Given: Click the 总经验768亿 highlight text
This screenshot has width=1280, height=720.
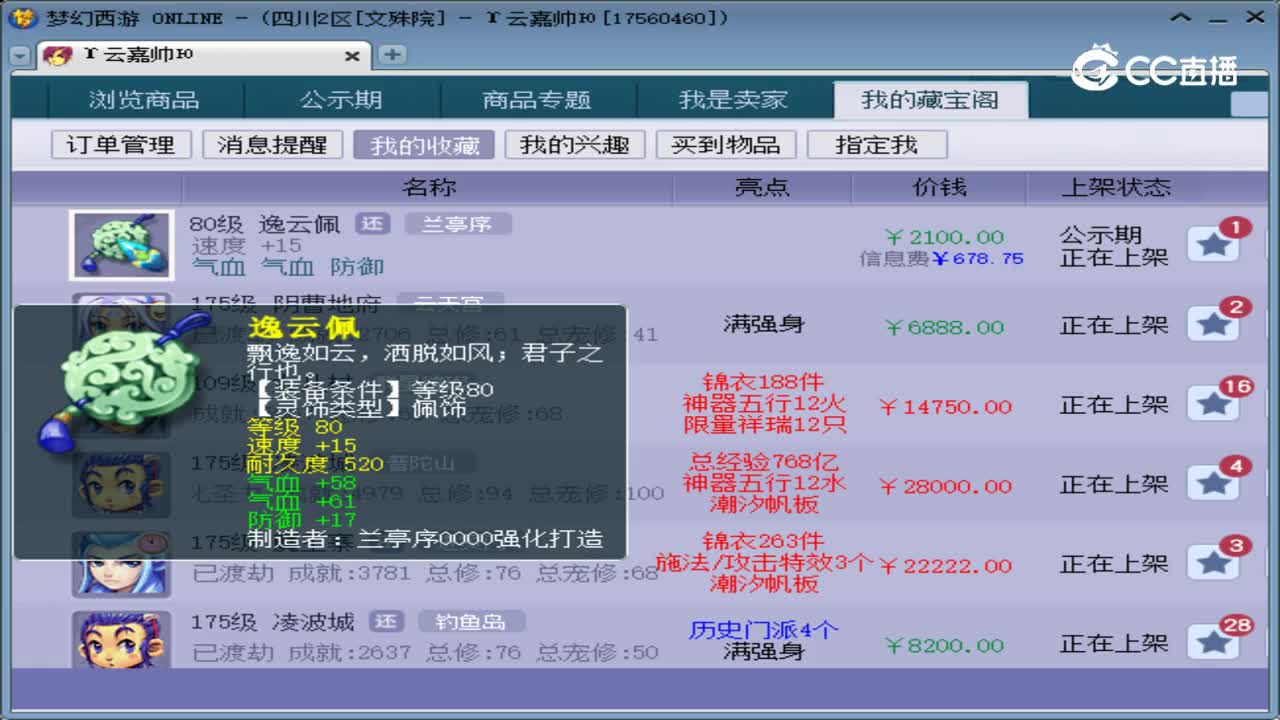Looking at the screenshot, I should [763, 462].
